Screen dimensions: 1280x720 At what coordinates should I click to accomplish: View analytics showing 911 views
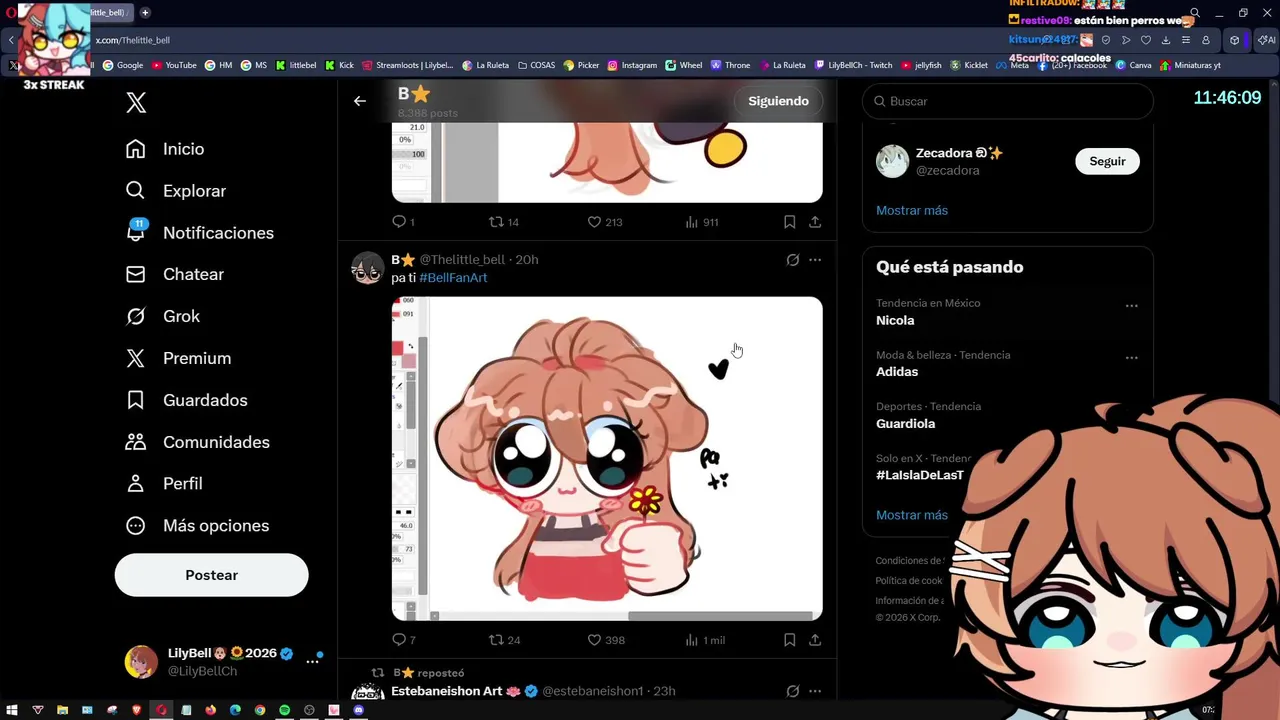[701, 222]
